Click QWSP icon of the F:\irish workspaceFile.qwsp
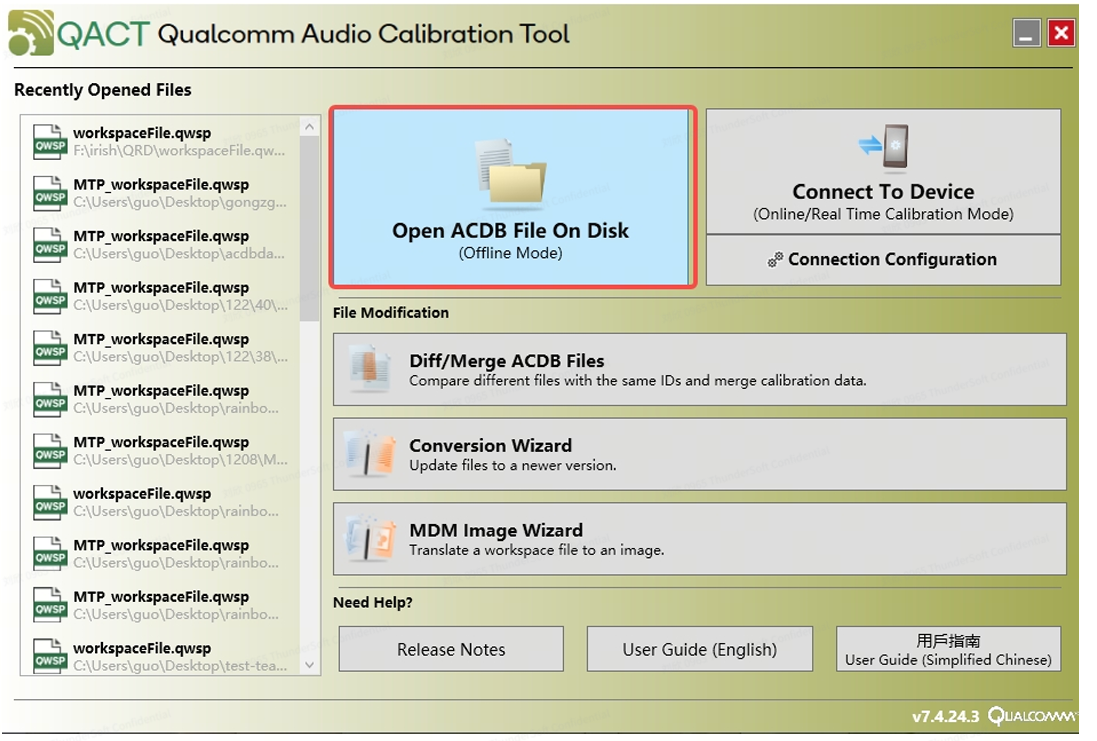This screenshot has height=741, width=1097. click(50, 142)
